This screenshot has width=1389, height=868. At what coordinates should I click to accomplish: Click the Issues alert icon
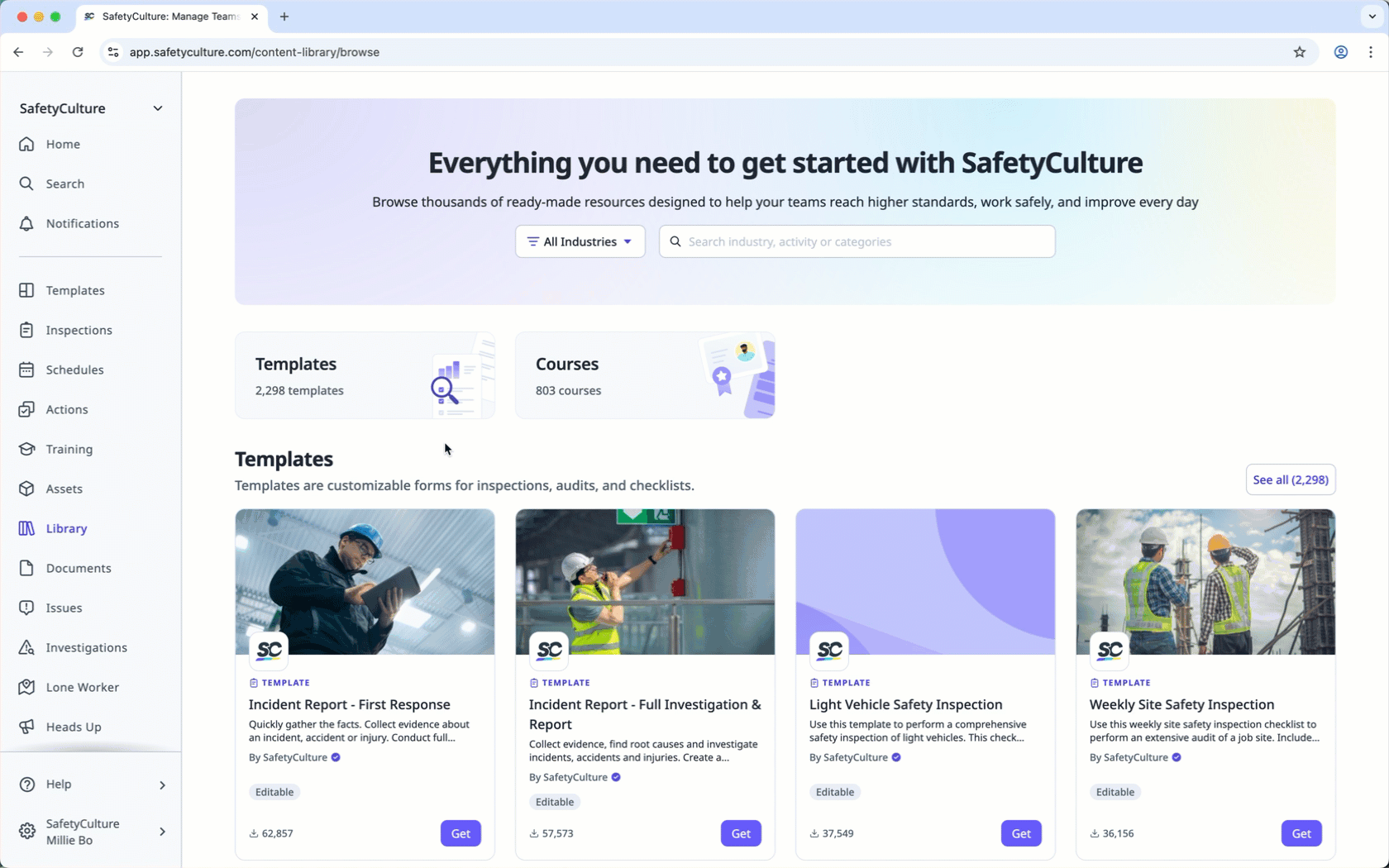click(26, 608)
